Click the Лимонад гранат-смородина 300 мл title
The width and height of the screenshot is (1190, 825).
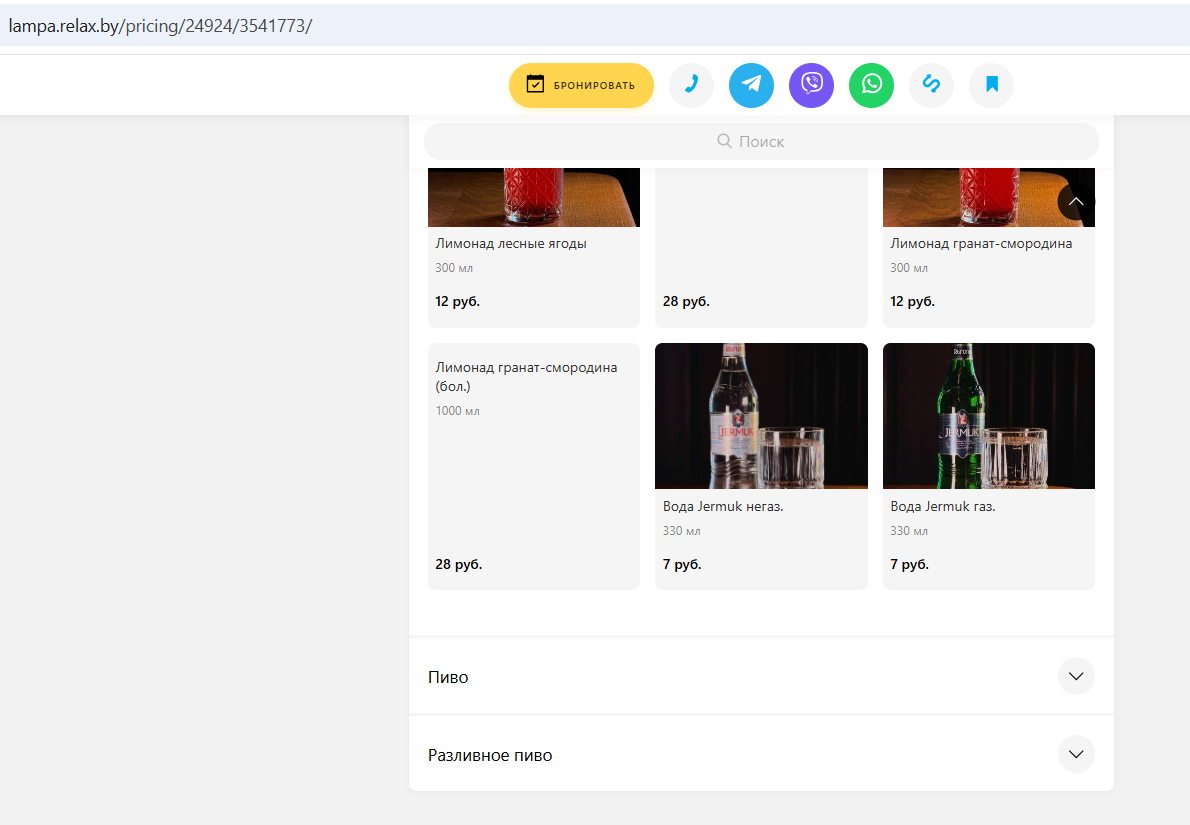coord(981,244)
